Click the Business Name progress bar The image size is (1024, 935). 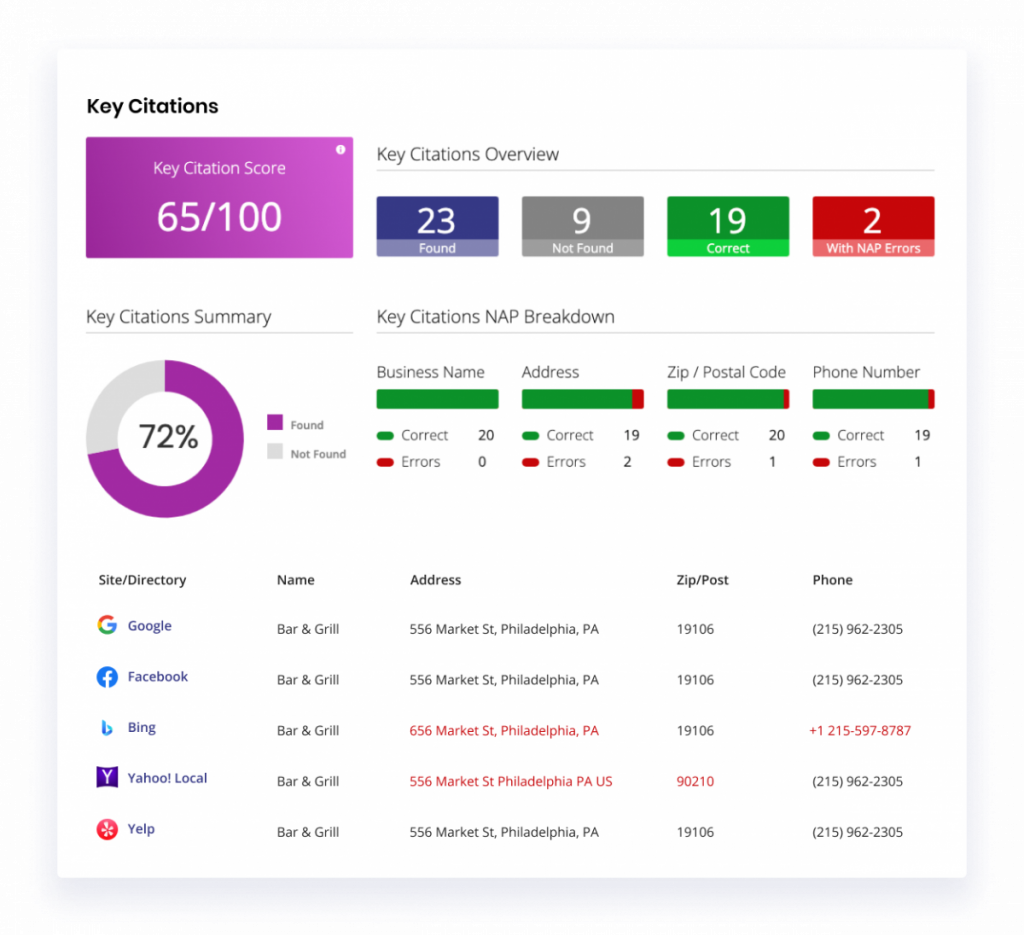438,399
